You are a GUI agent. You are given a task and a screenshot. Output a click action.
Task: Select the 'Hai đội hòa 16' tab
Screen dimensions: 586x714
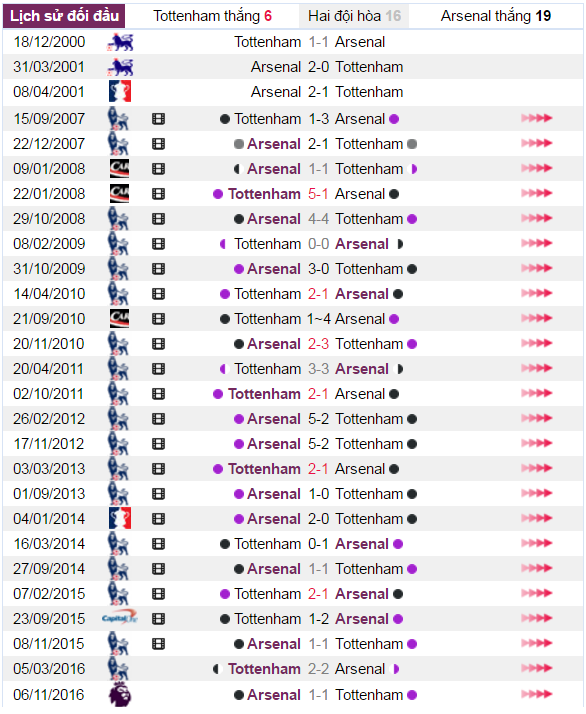pyautogui.click(x=354, y=16)
